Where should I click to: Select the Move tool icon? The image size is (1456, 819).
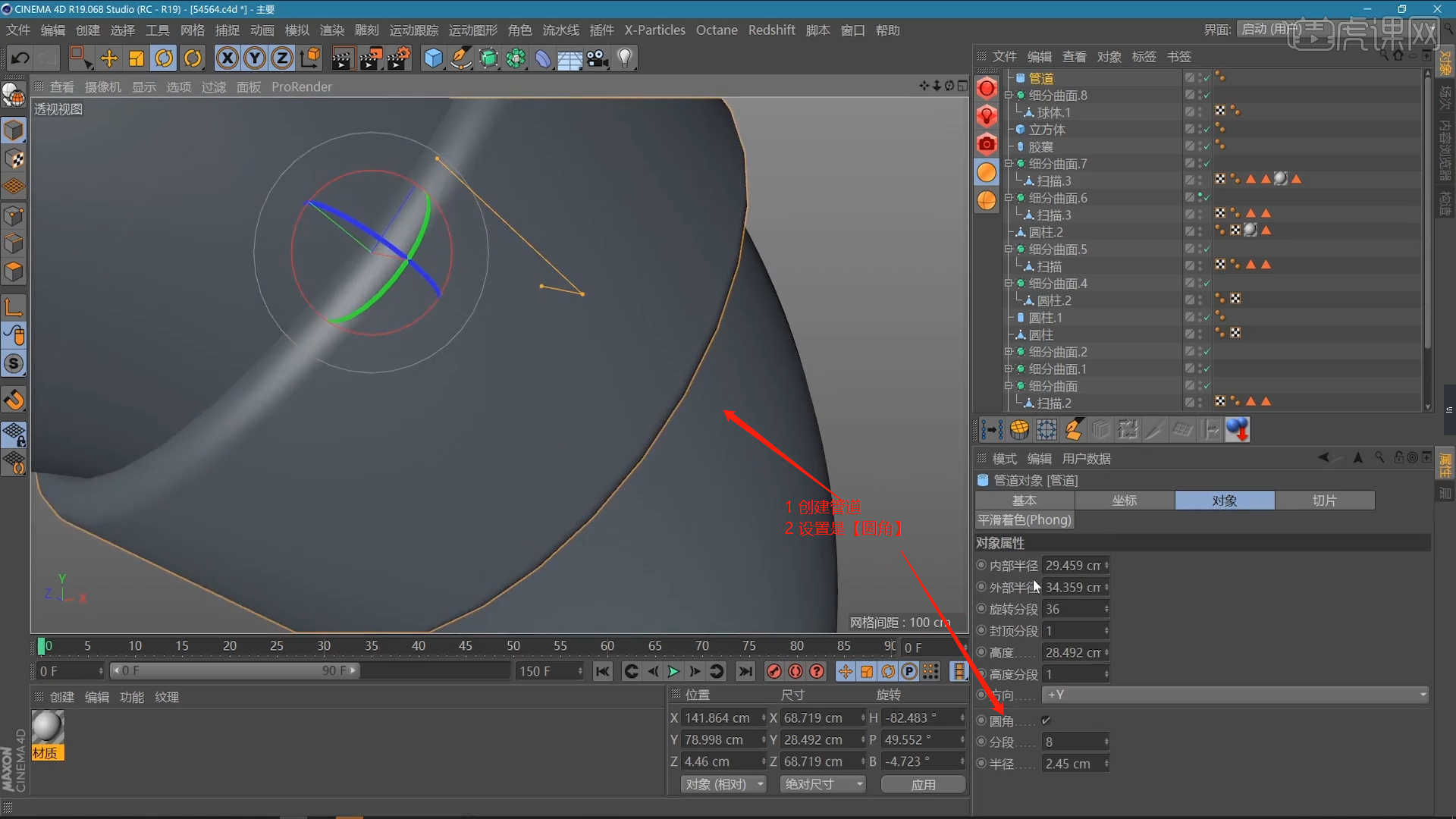point(108,58)
